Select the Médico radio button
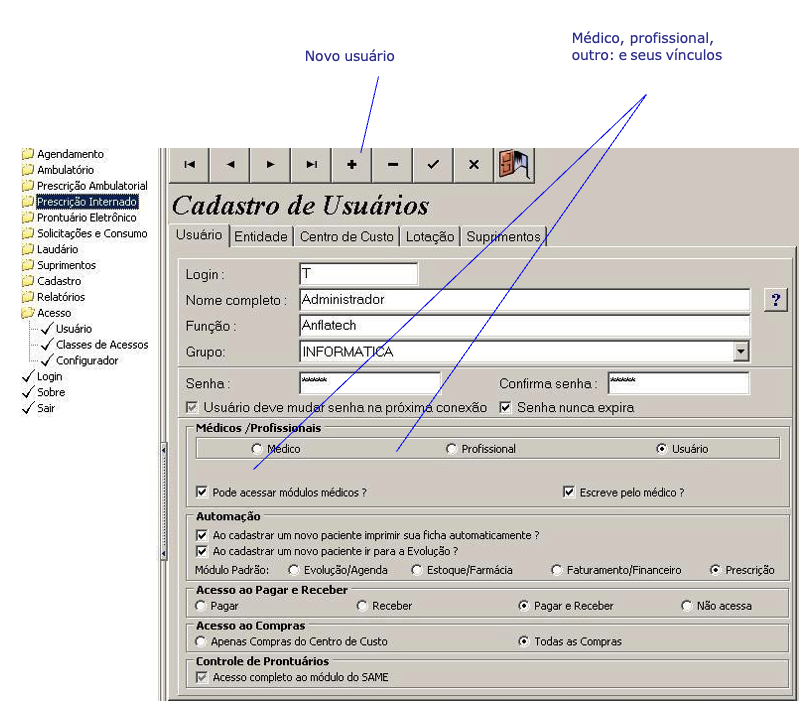Viewport: 811px width, 713px height. click(257, 449)
